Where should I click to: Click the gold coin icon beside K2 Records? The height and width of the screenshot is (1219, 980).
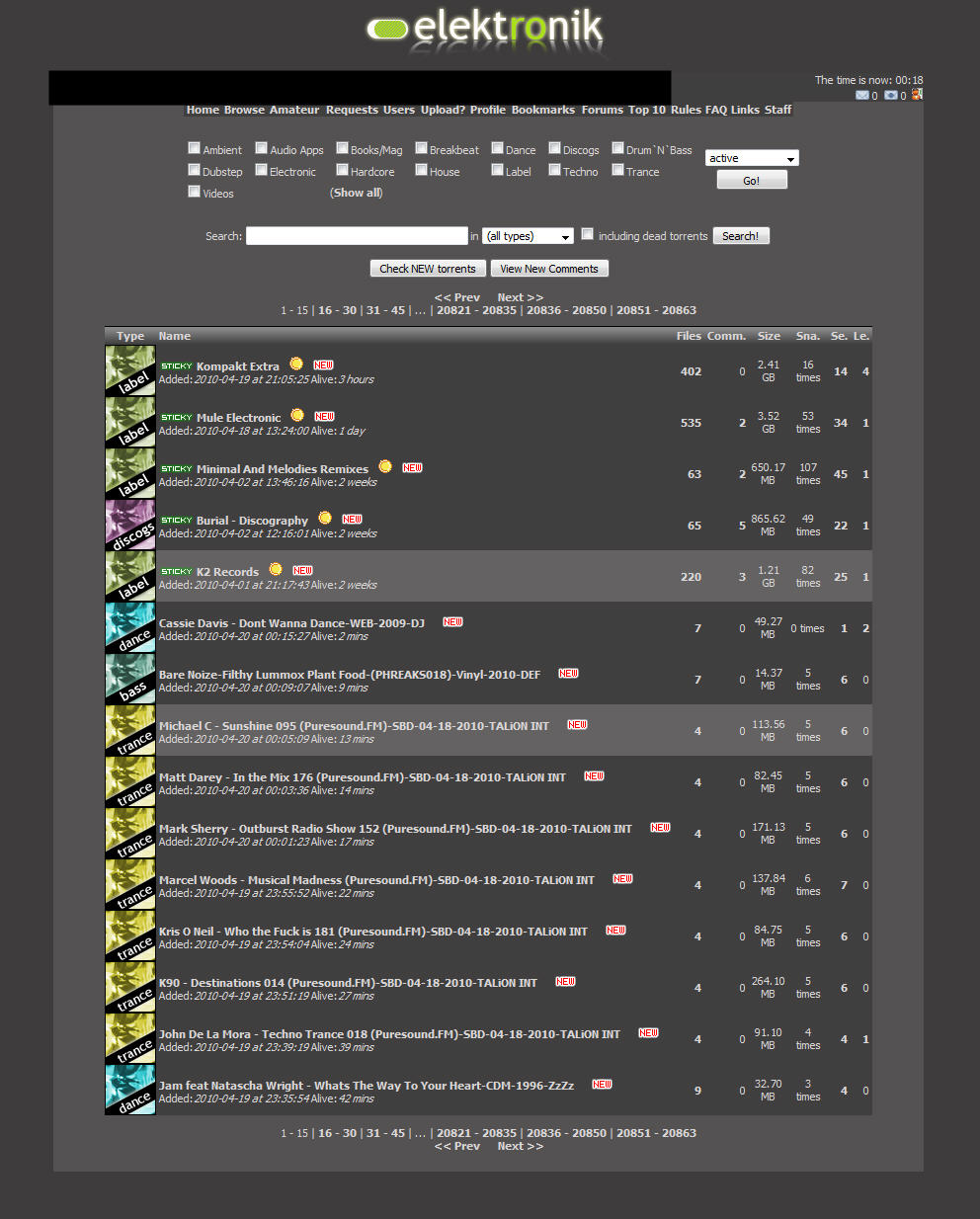click(x=276, y=570)
